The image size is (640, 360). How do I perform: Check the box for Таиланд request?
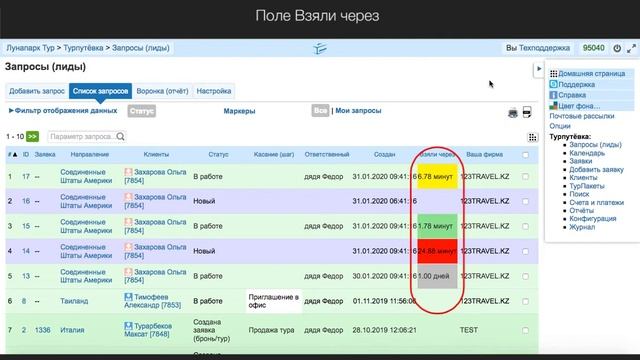point(525,301)
